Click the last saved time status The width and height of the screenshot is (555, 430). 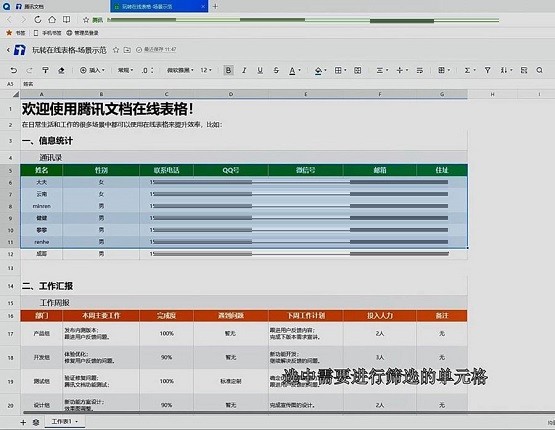(156, 50)
